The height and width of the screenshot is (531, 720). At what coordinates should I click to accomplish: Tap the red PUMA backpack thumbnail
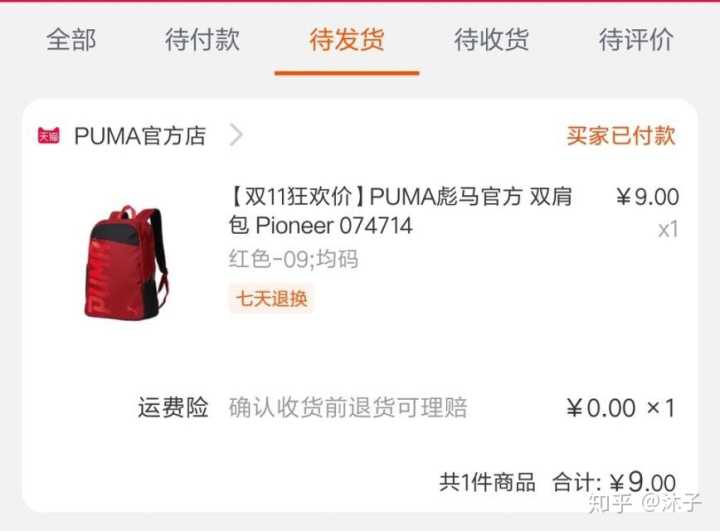[x=124, y=262]
